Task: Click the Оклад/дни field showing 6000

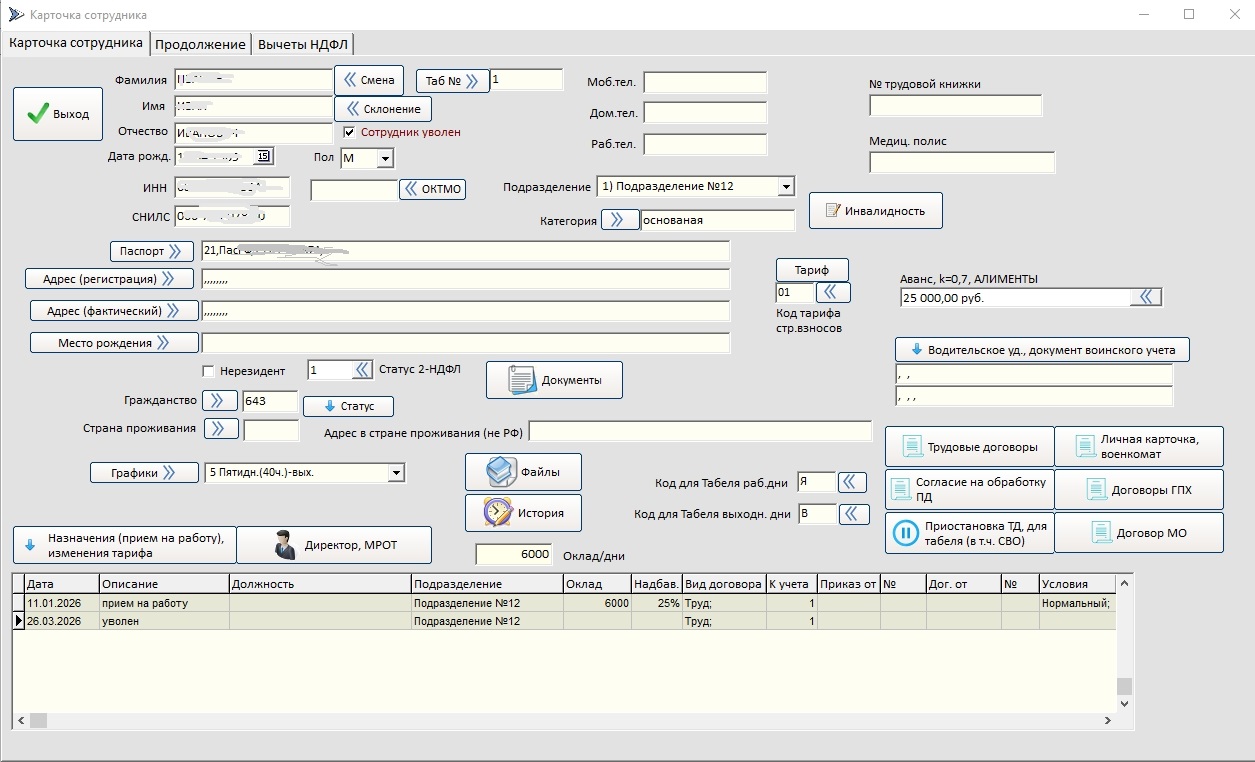Action: point(513,554)
